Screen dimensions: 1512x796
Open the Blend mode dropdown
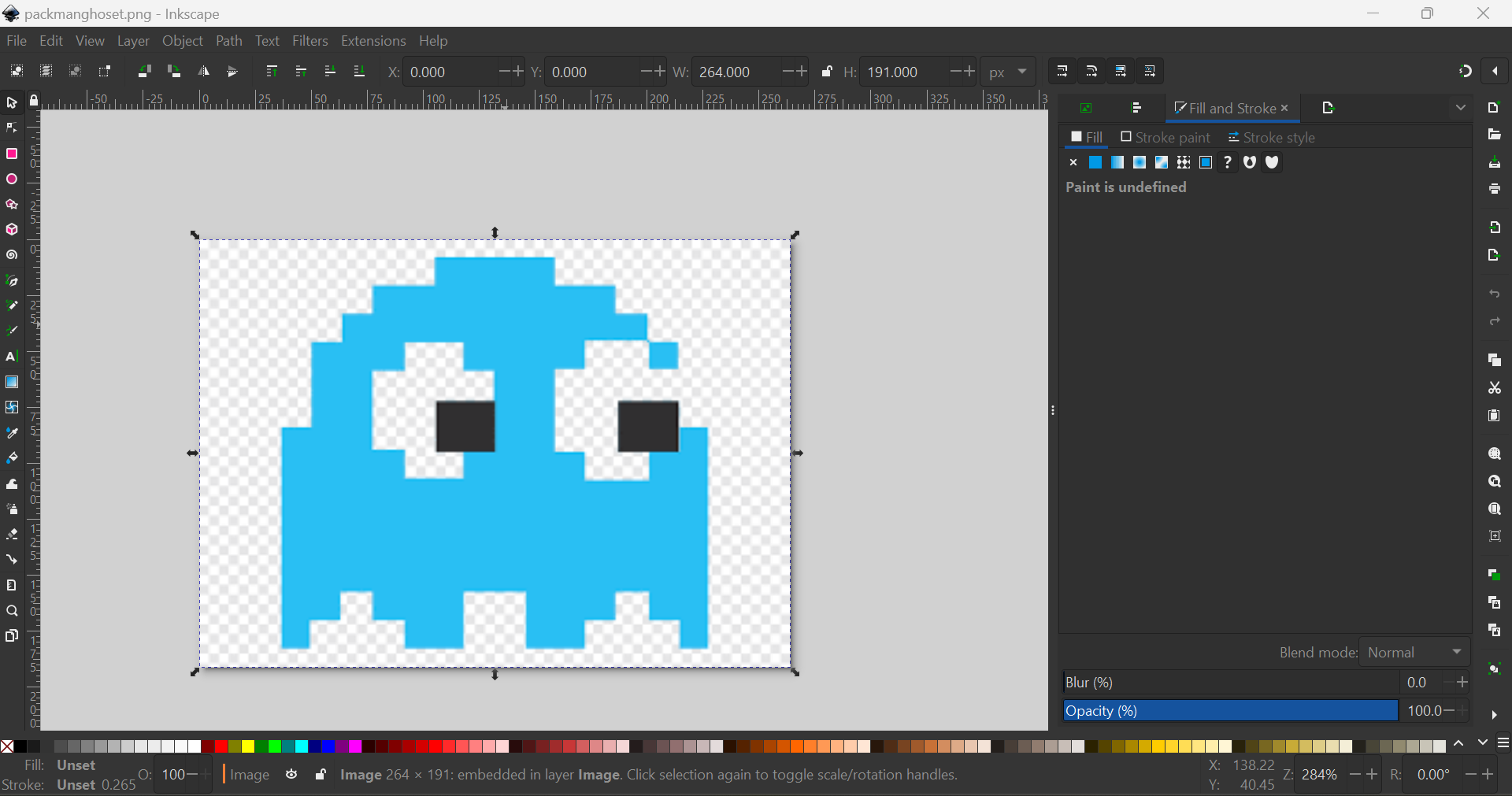[x=1415, y=653]
